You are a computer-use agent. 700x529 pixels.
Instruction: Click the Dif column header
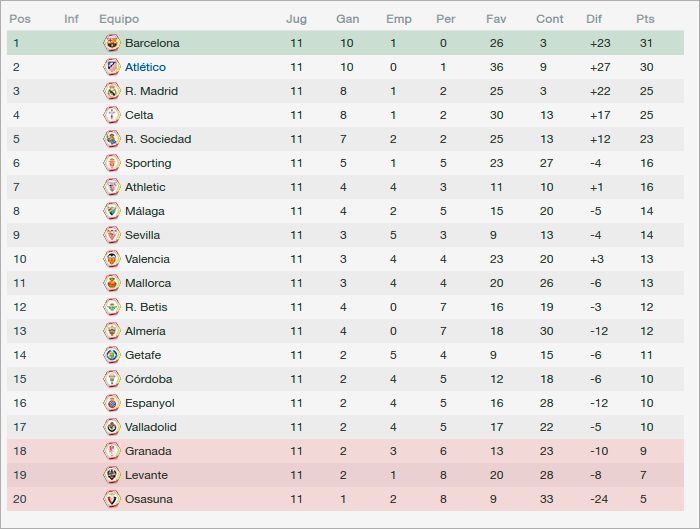click(594, 19)
